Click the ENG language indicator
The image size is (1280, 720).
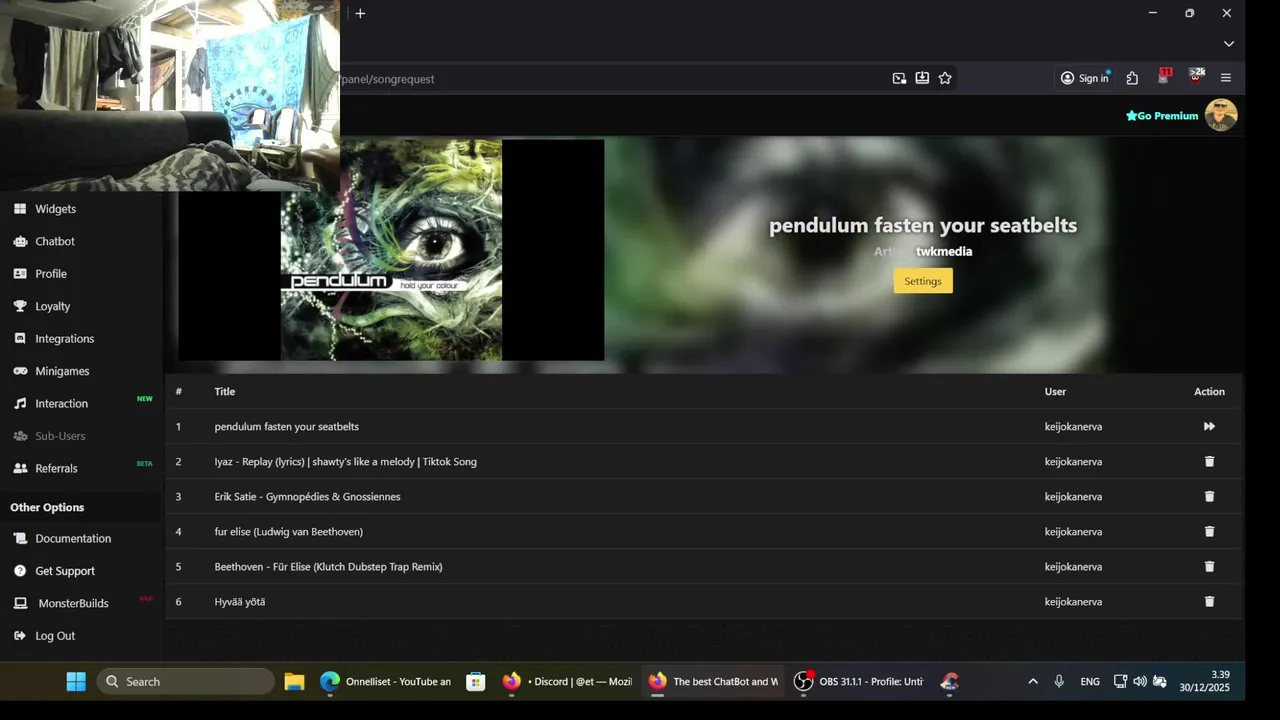(1090, 682)
